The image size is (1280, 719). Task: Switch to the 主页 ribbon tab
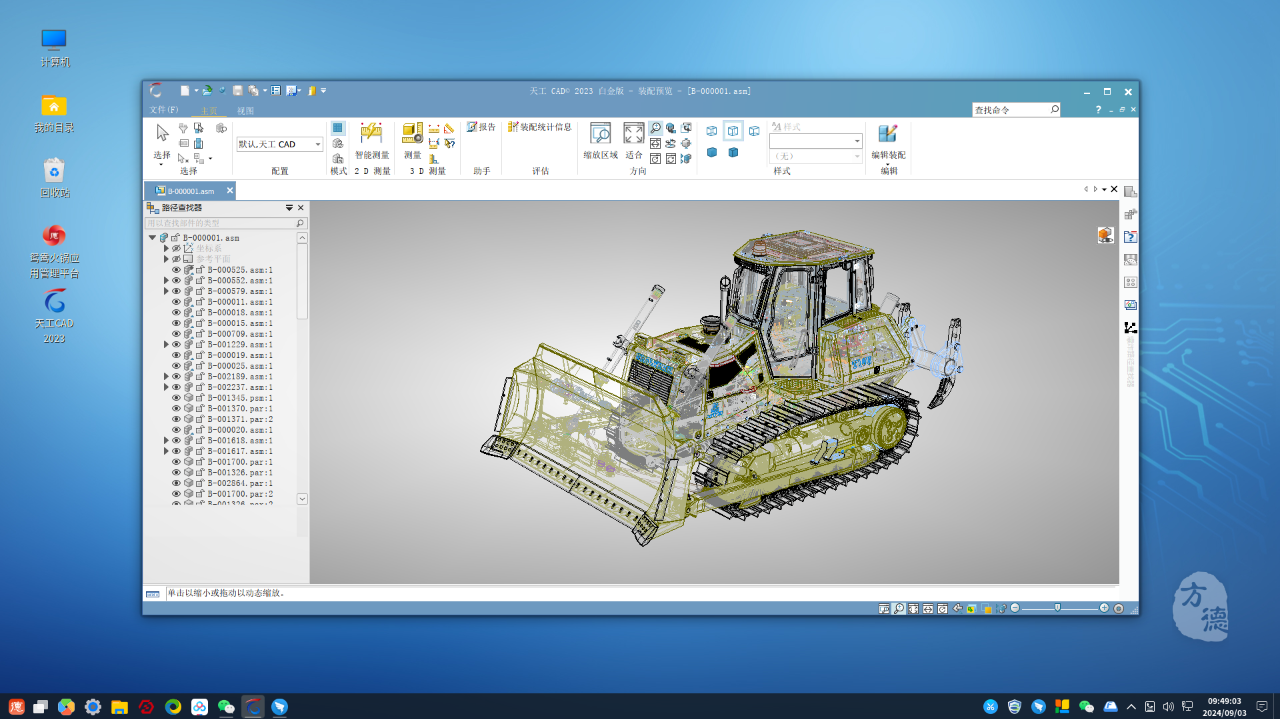[209, 111]
